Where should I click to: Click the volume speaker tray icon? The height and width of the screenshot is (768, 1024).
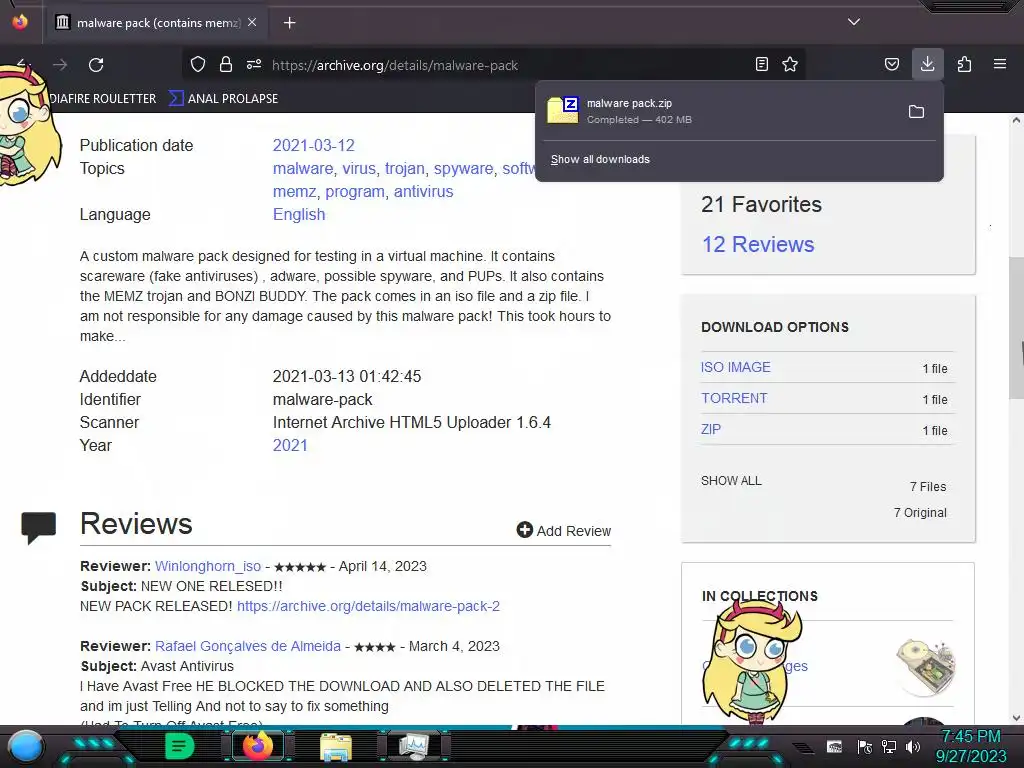pyautogui.click(x=913, y=747)
